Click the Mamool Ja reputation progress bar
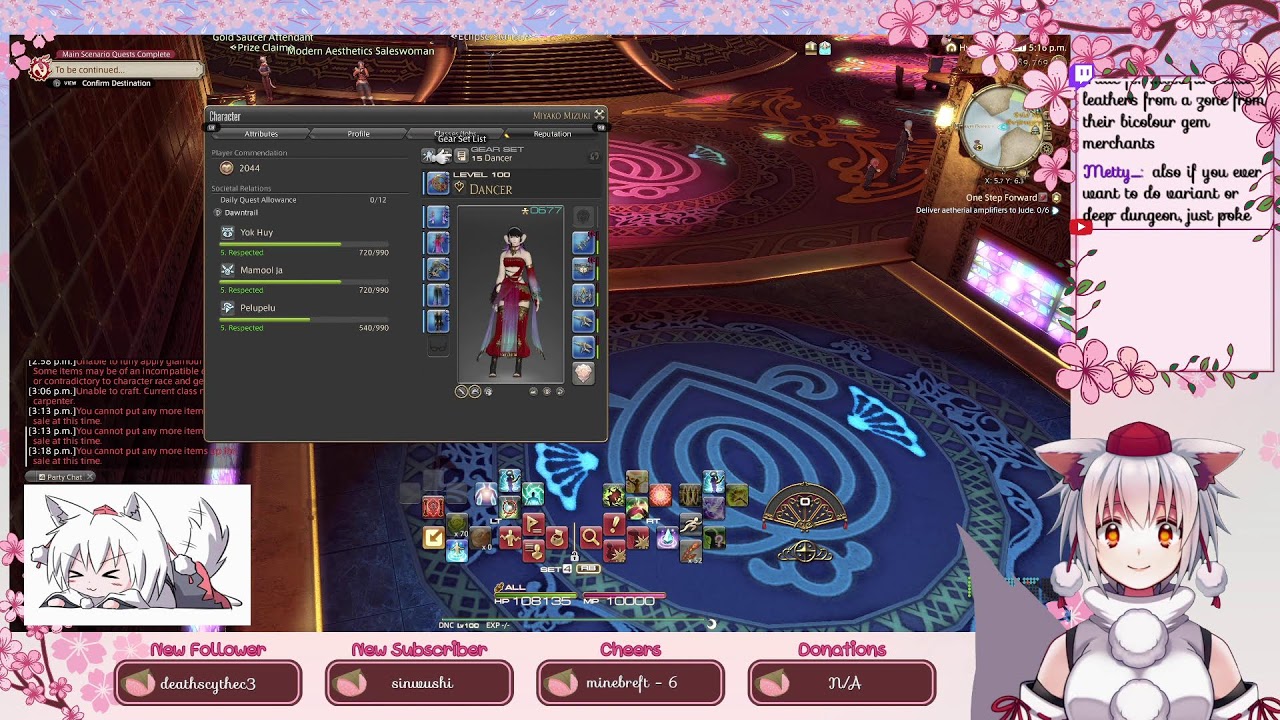Viewport: 1280px width, 720px height. coord(304,282)
